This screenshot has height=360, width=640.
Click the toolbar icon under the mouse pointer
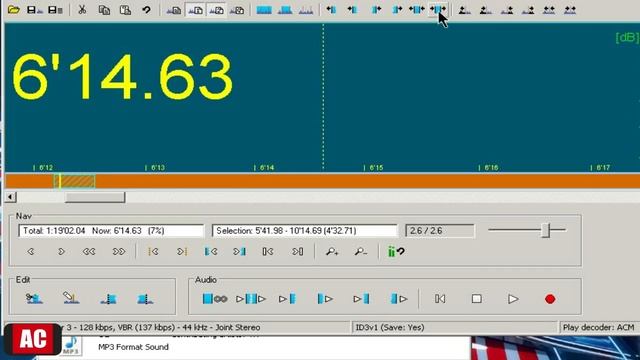(x=438, y=9)
